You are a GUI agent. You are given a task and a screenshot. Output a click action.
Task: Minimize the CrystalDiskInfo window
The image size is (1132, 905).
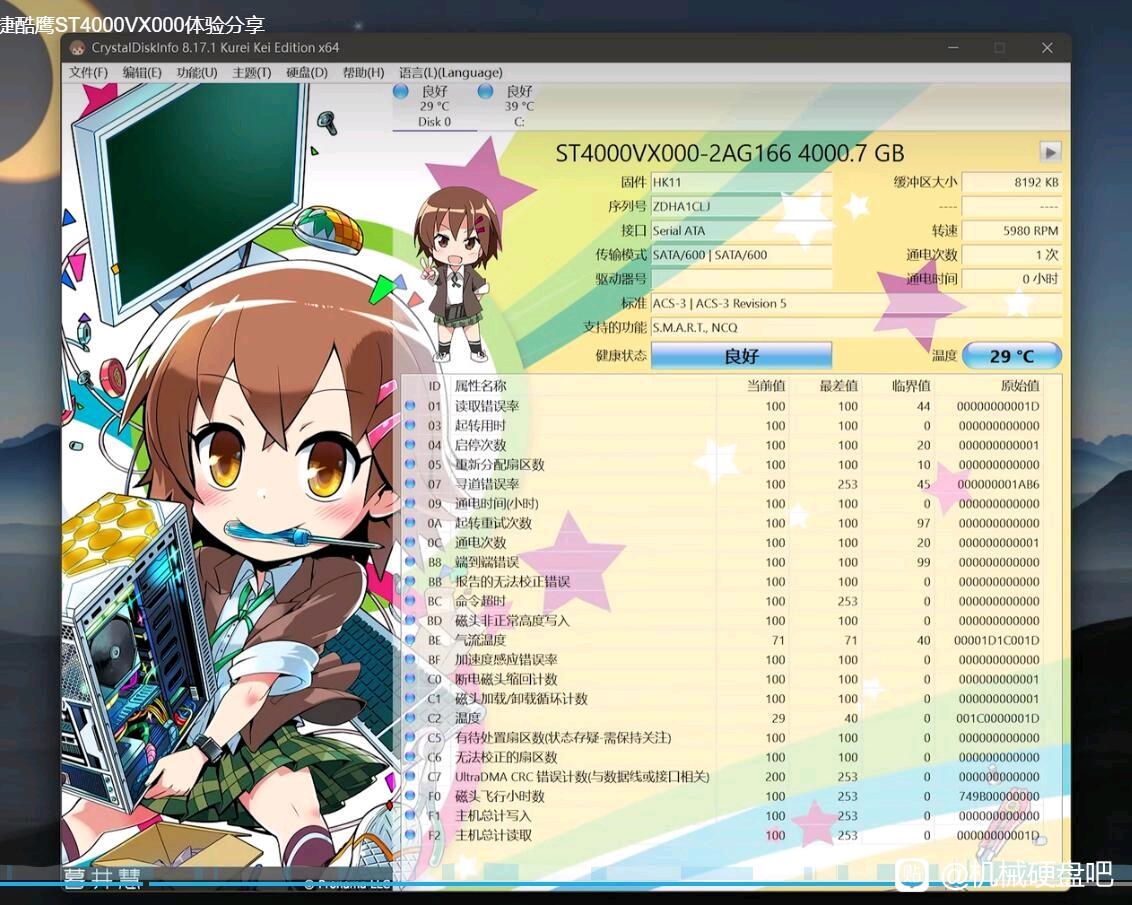pyautogui.click(x=953, y=48)
